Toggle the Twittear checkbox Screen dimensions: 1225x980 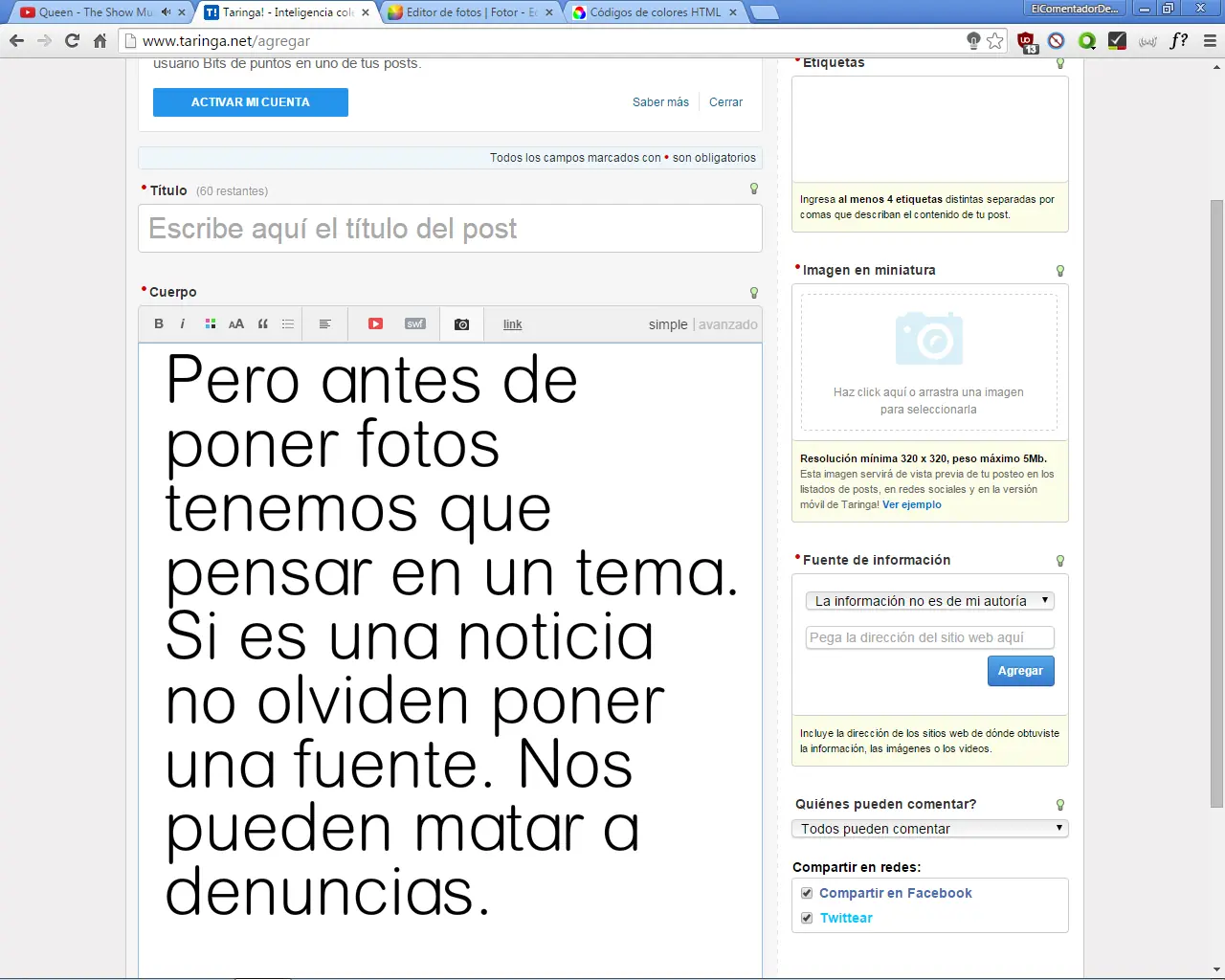(807, 918)
